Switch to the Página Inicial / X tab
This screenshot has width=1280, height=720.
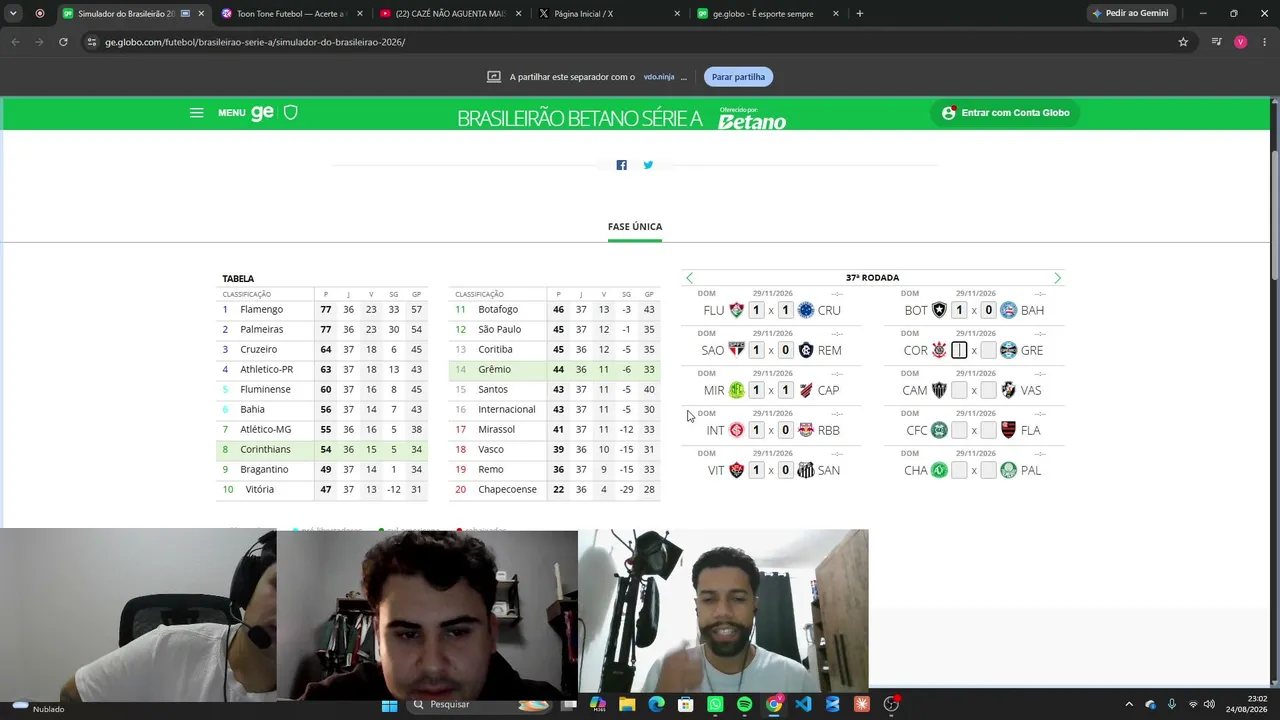[x=608, y=14]
